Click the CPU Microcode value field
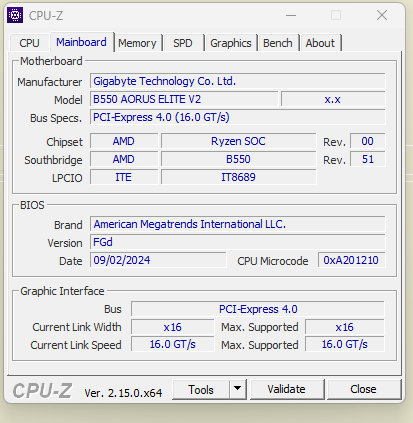 pyautogui.click(x=352, y=260)
